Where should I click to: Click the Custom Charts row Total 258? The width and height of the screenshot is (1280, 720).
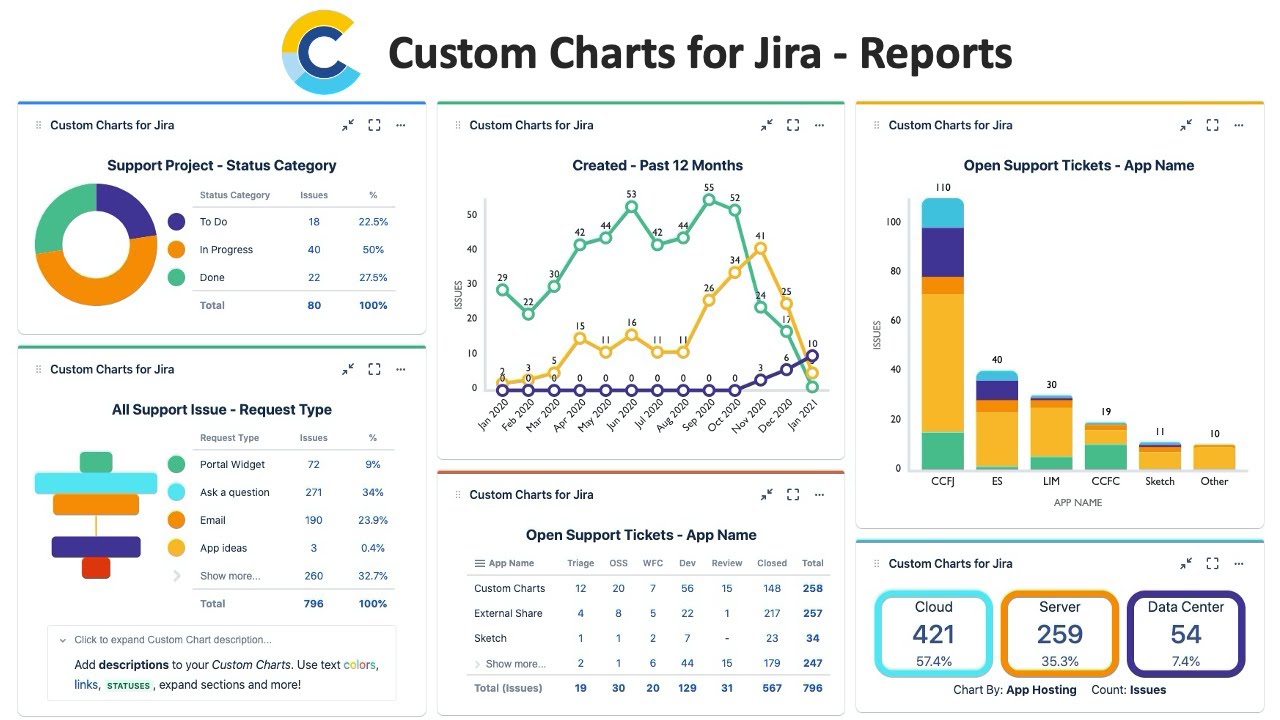click(x=812, y=588)
